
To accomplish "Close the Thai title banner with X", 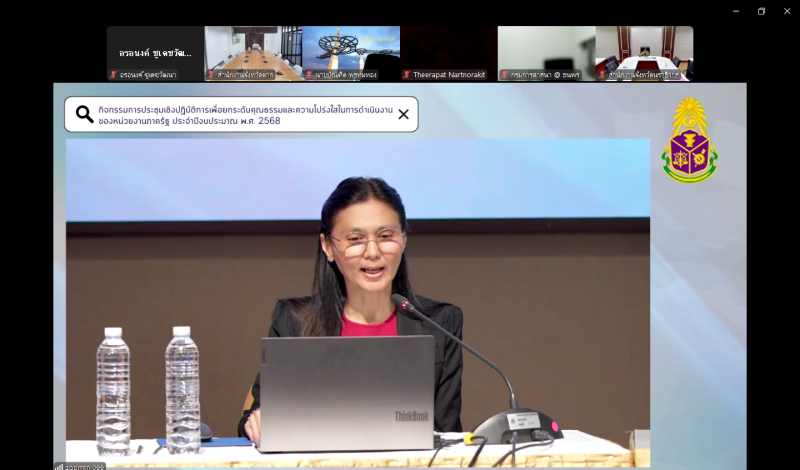I will (403, 114).
